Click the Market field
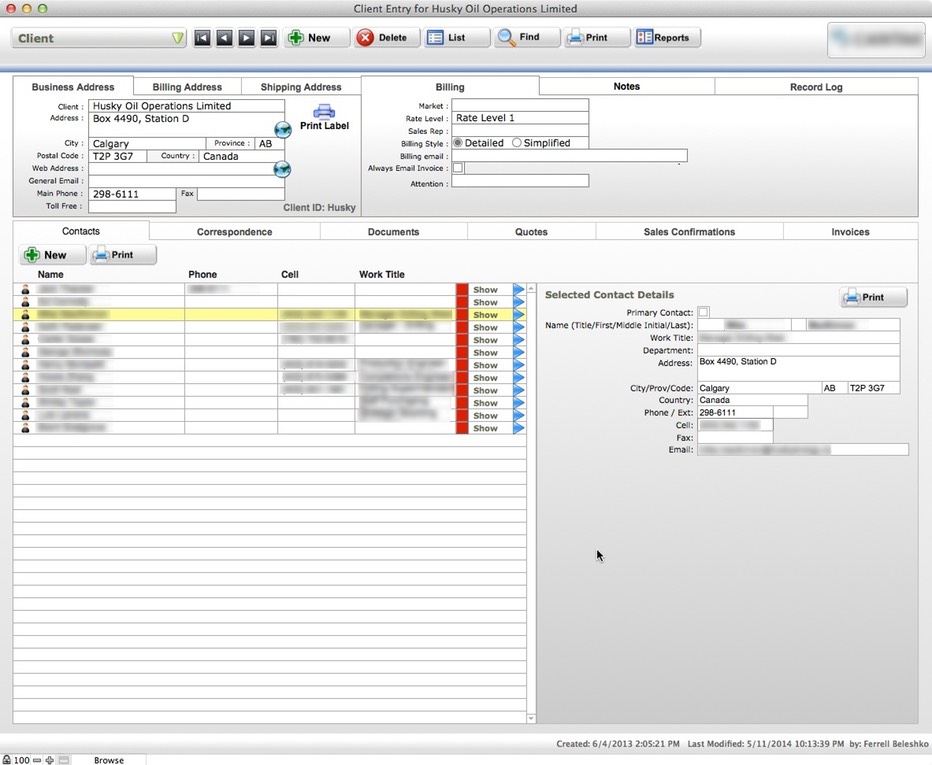This screenshot has height=765, width=932. [x=520, y=105]
